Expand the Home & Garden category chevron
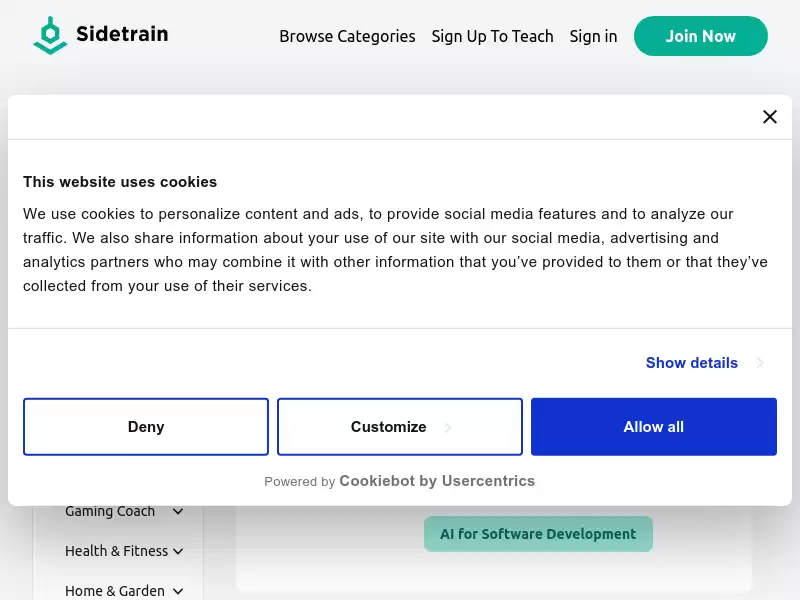This screenshot has width=800, height=600. [x=178, y=591]
